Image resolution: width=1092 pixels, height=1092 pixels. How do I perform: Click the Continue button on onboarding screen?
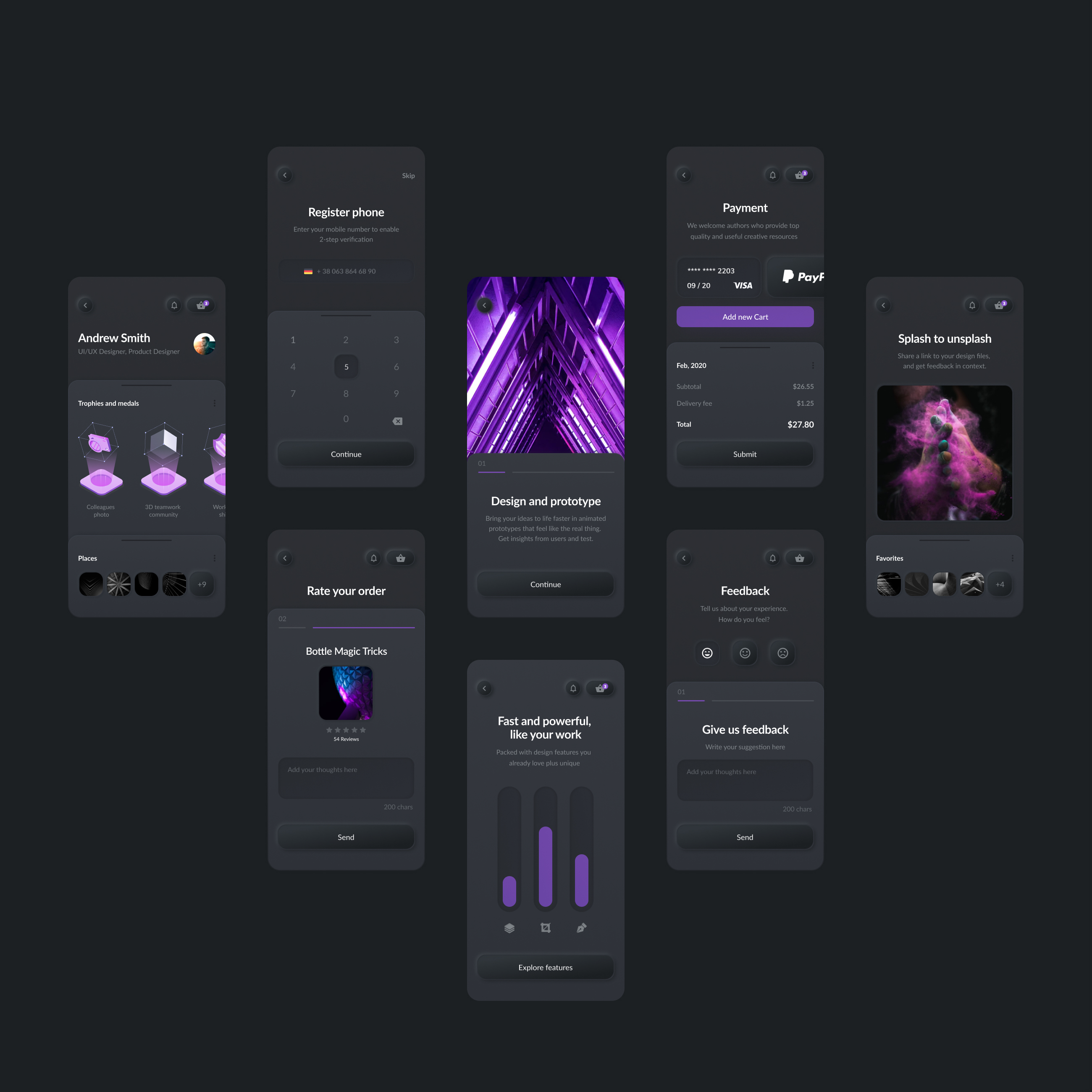point(546,584)
